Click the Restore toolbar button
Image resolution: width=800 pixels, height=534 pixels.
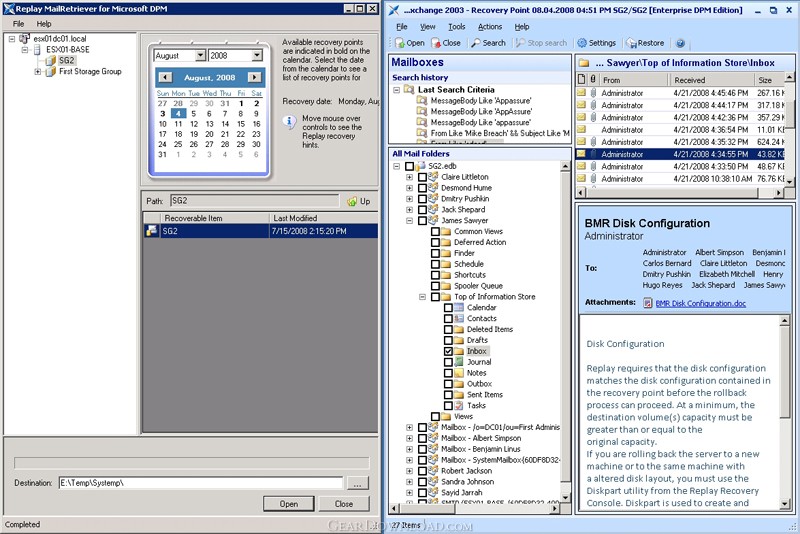tap(645, 43)
